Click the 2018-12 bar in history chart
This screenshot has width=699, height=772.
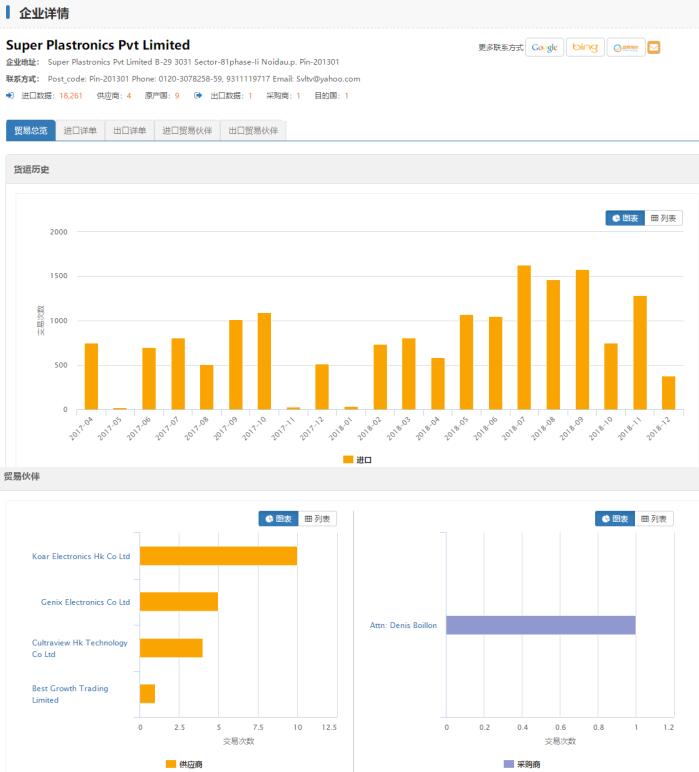coord(668,393)
